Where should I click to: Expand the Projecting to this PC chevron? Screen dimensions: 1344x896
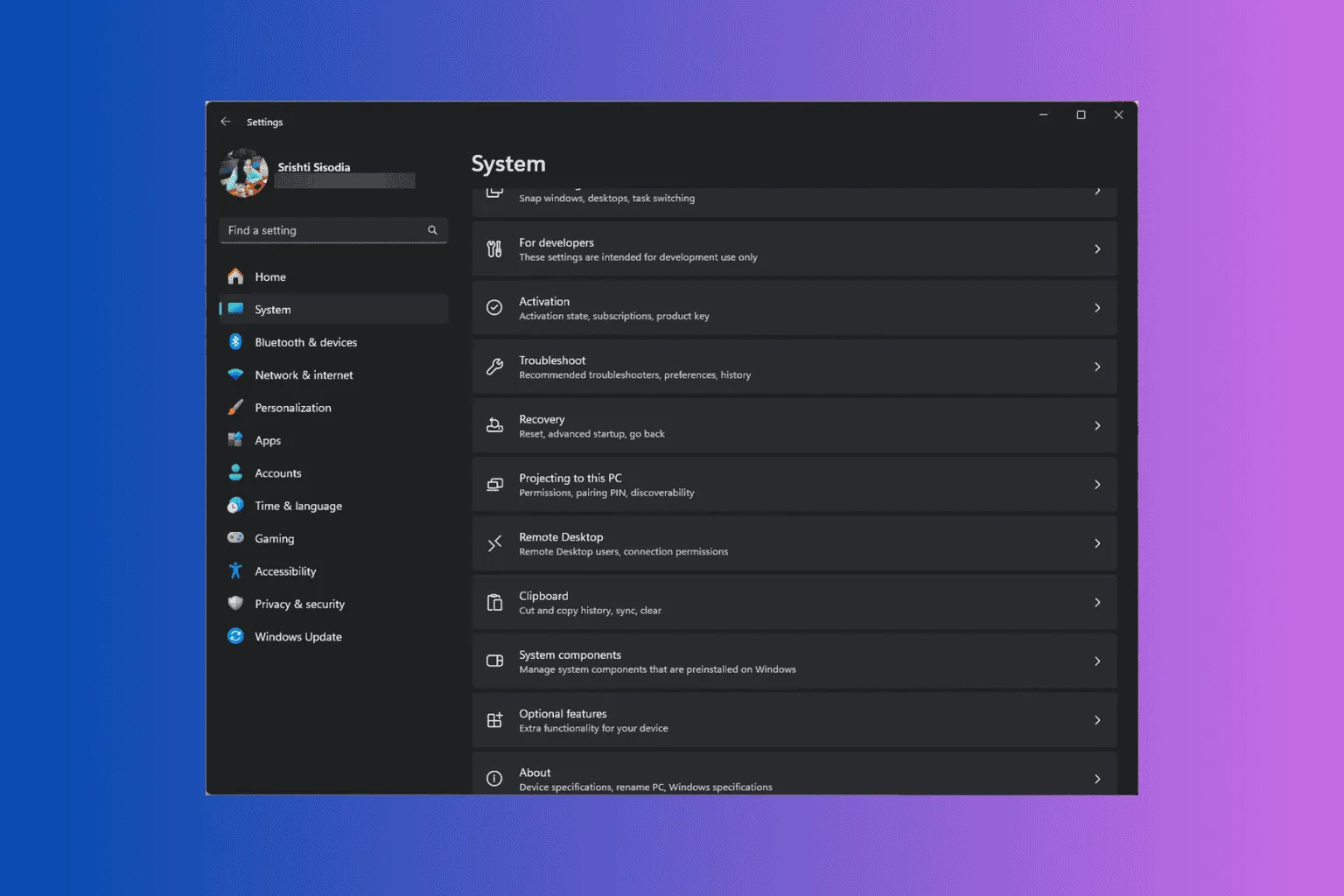click(x=1097, y=485)
